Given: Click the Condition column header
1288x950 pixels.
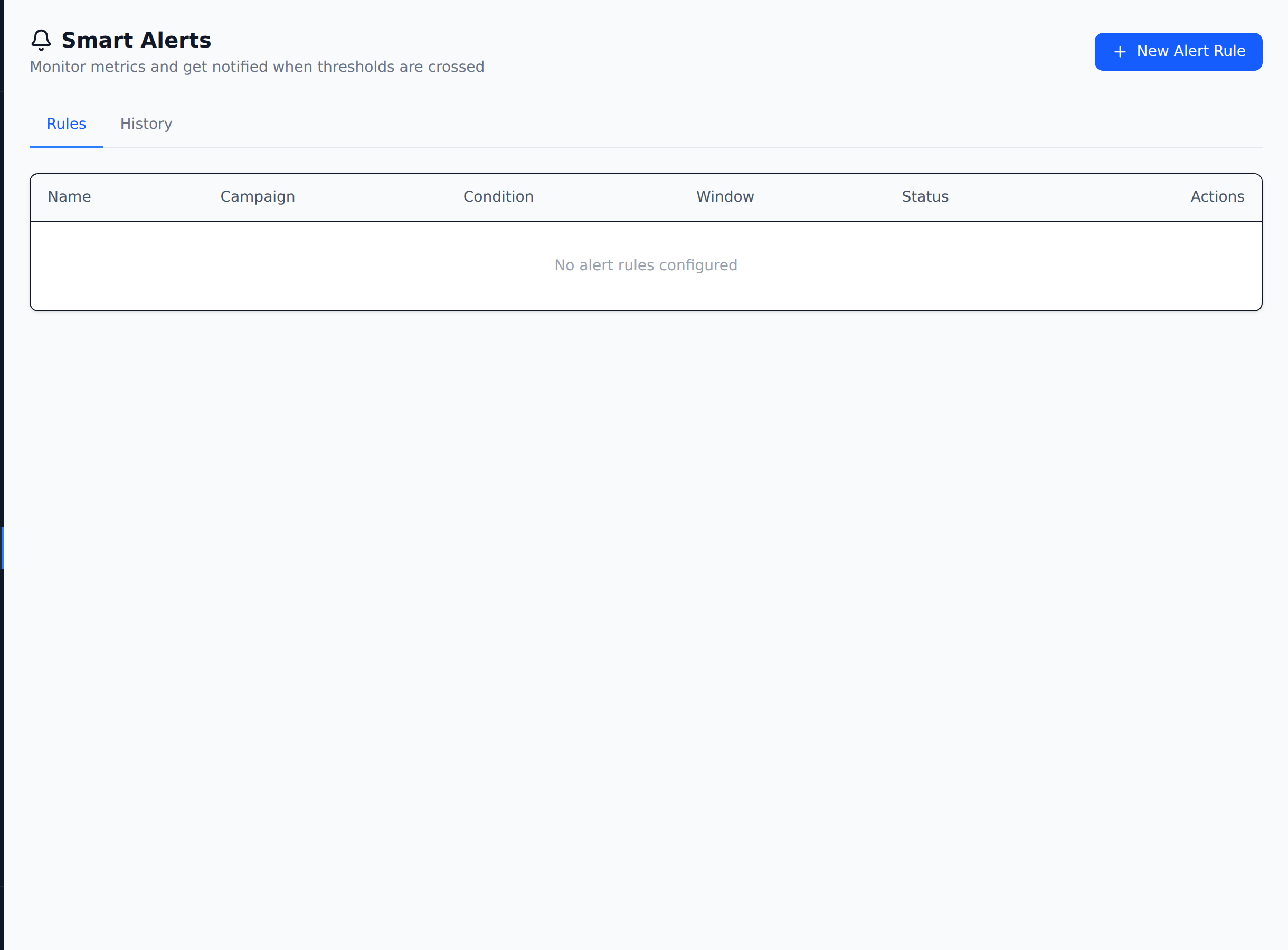Looking at the screenshot, I should (498, 196).
